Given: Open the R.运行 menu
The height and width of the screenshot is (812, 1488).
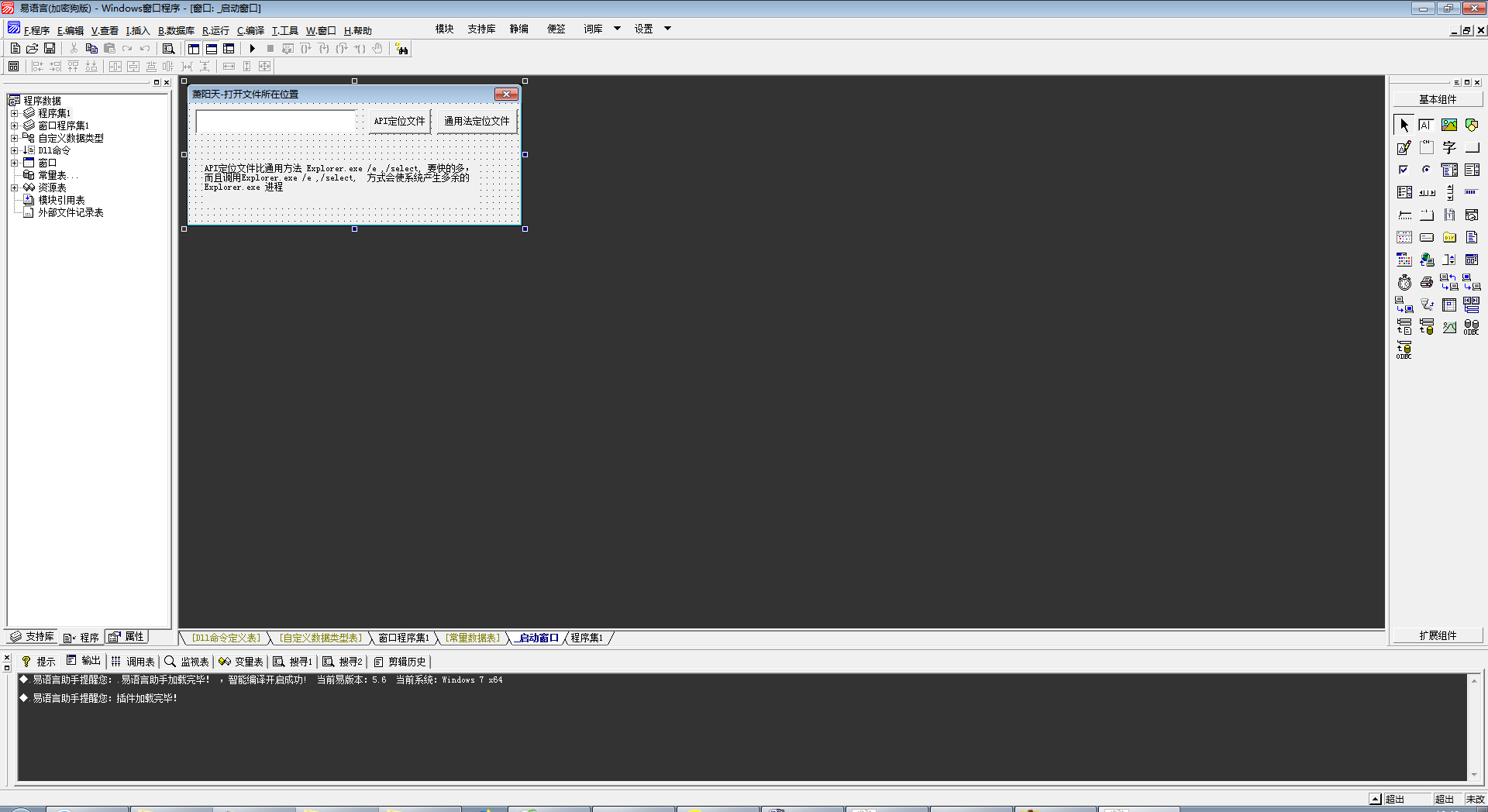Looking at the screenshot, I should tap(215, 31).
